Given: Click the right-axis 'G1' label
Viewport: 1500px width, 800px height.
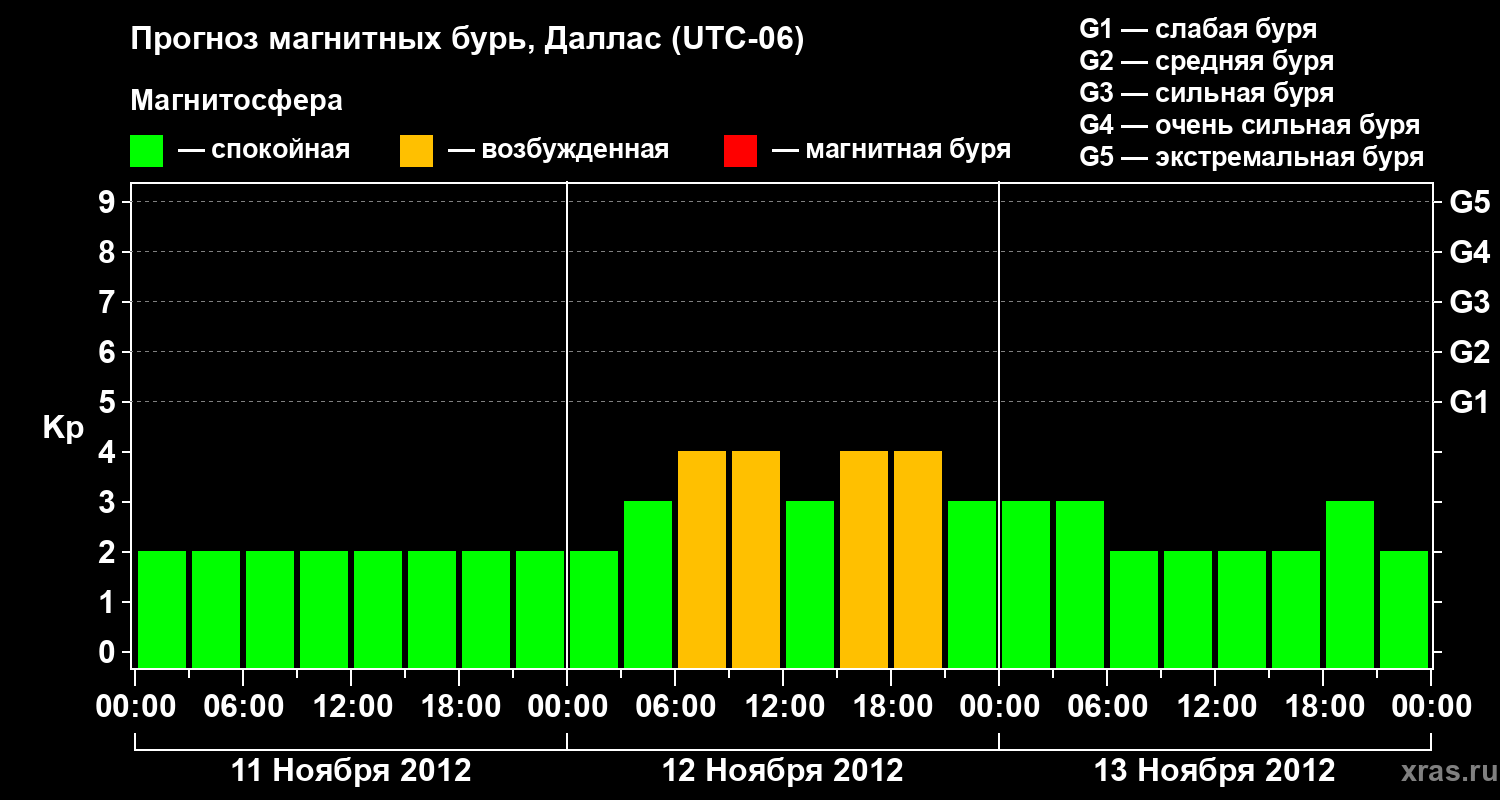Looking at the screenshot, I should coord(1469,402).
